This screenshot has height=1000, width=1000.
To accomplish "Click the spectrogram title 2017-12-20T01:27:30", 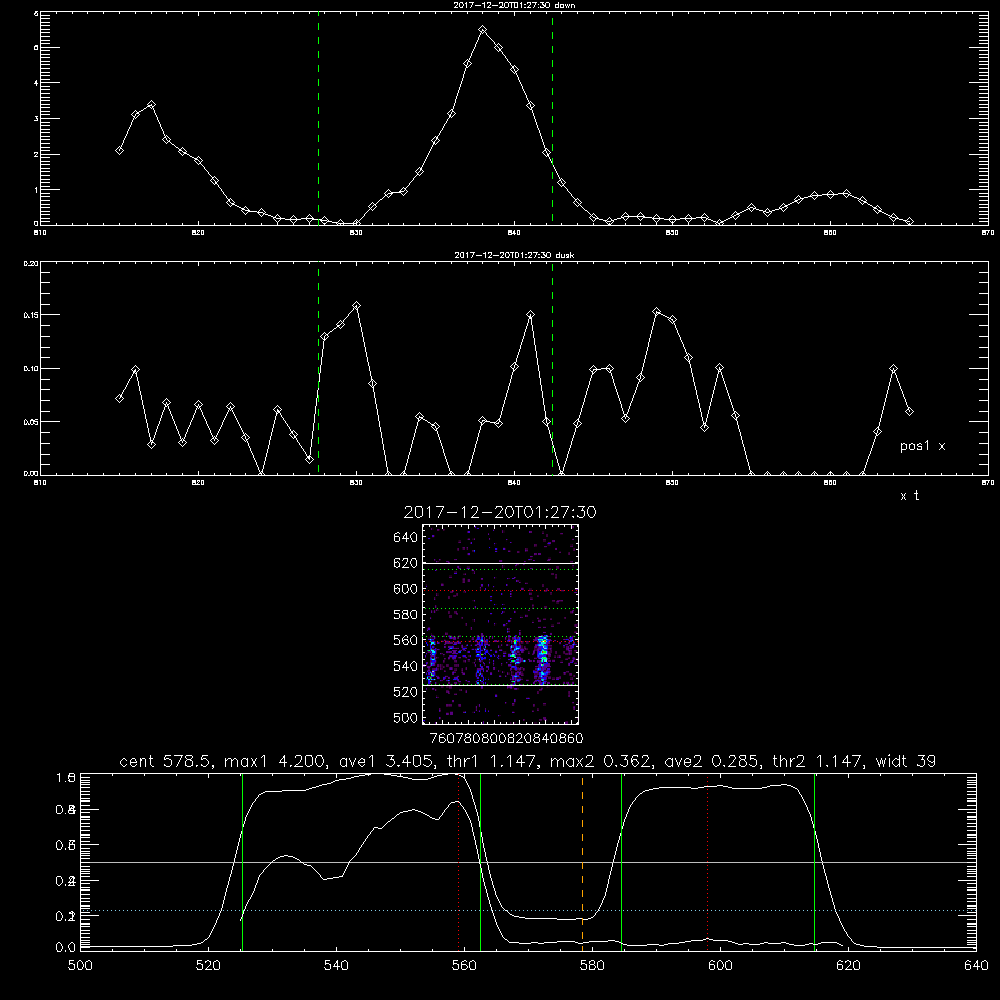I will coord(500,512).
